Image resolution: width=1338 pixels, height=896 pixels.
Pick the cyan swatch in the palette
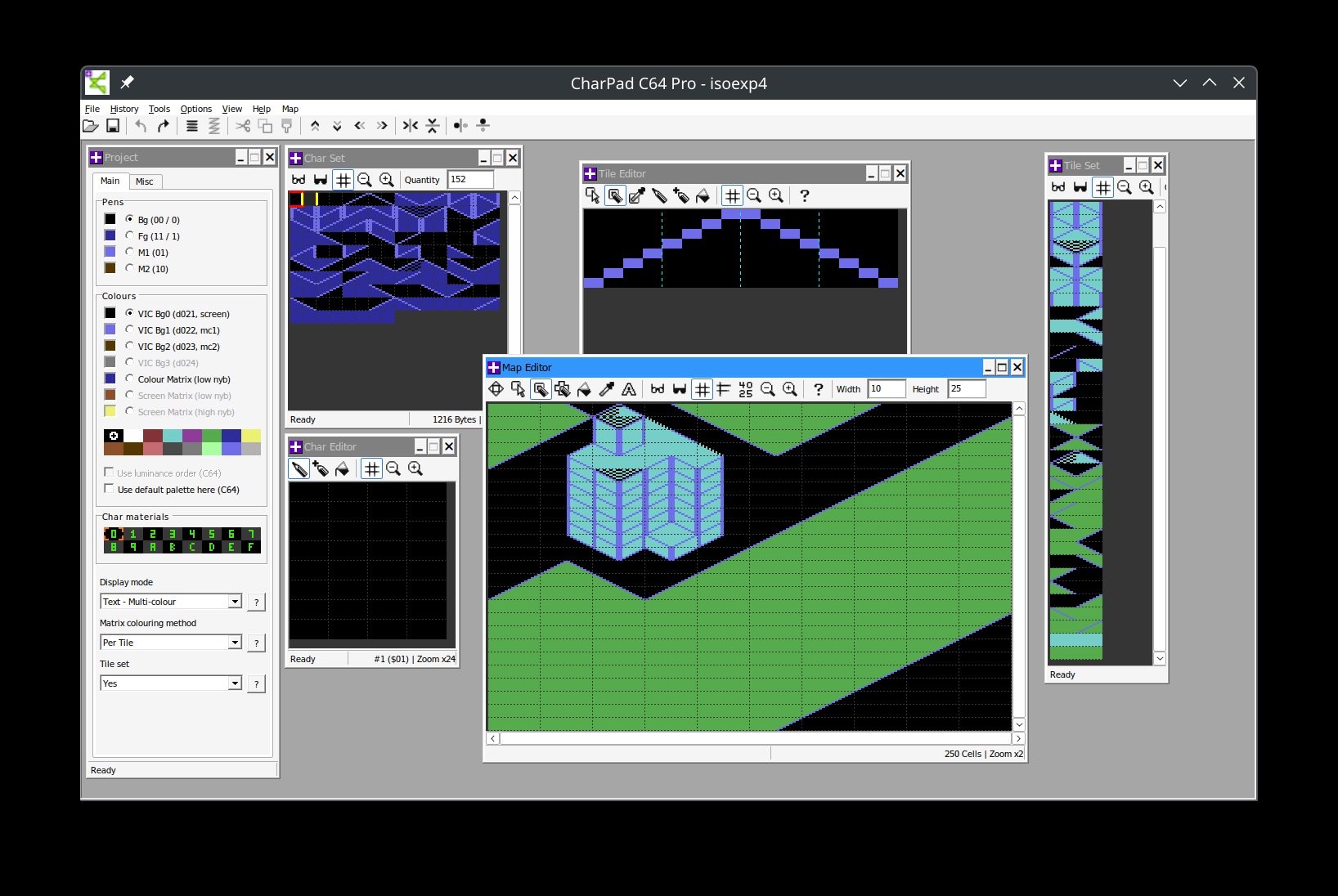(173, 436)
